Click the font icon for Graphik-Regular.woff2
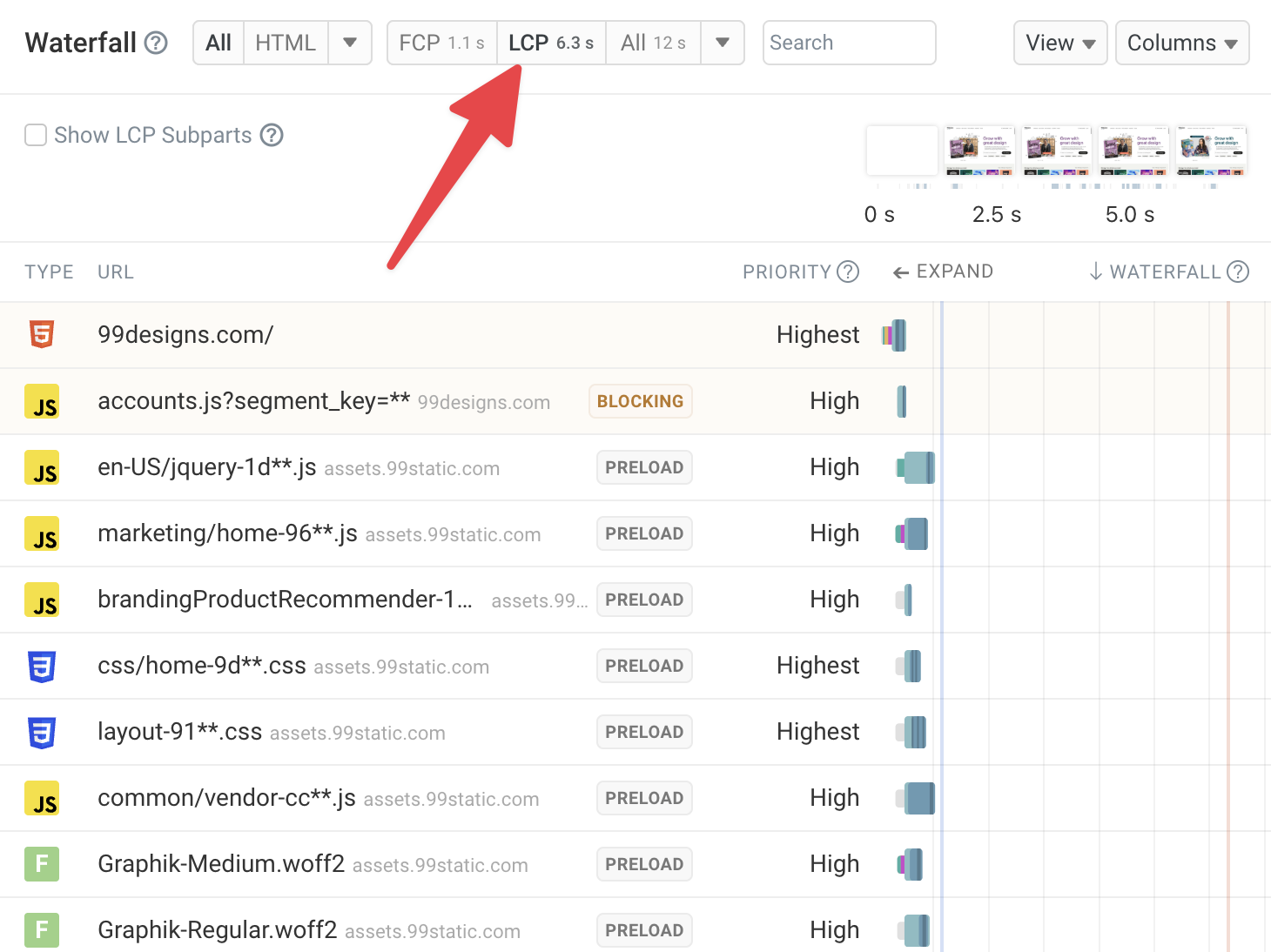This screenshot has width=1271, height=952. click(x=42, y=930)
